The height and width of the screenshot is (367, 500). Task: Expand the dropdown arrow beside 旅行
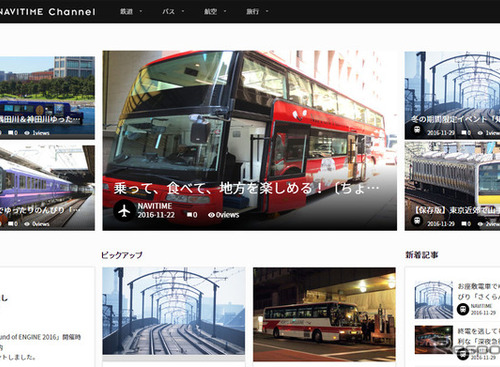tap(267, 11)
